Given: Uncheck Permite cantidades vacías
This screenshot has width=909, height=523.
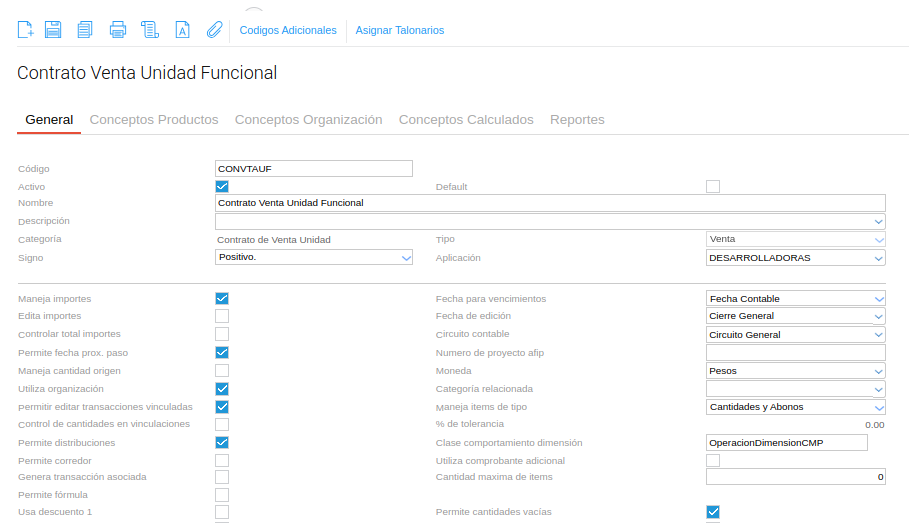Looking at the screenshot, I should pyautogui.click(x=713, y=512).
